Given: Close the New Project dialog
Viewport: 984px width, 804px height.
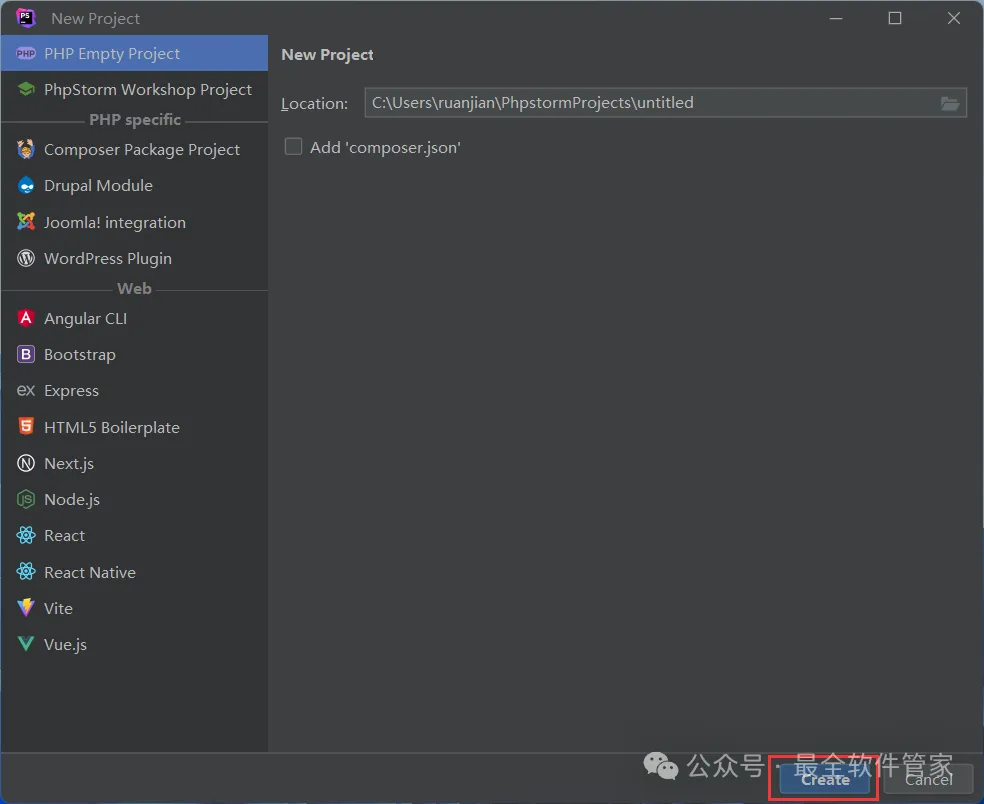Looking at the screenshot, I should click(x=954, y=18).
